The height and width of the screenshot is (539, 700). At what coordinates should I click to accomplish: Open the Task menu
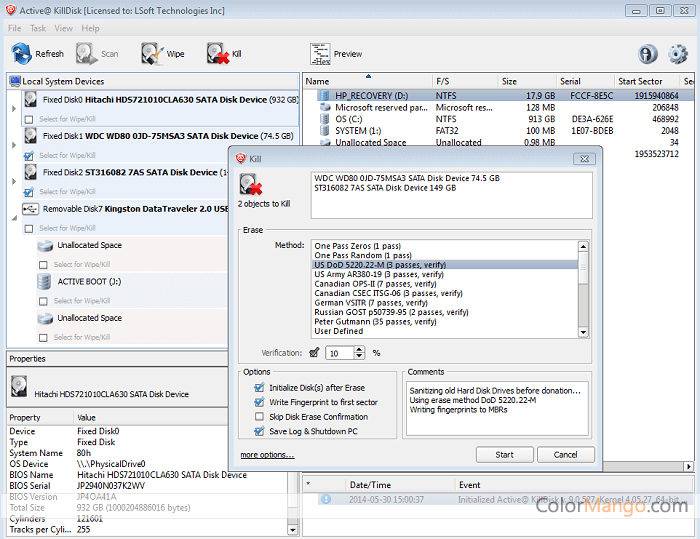38,28
